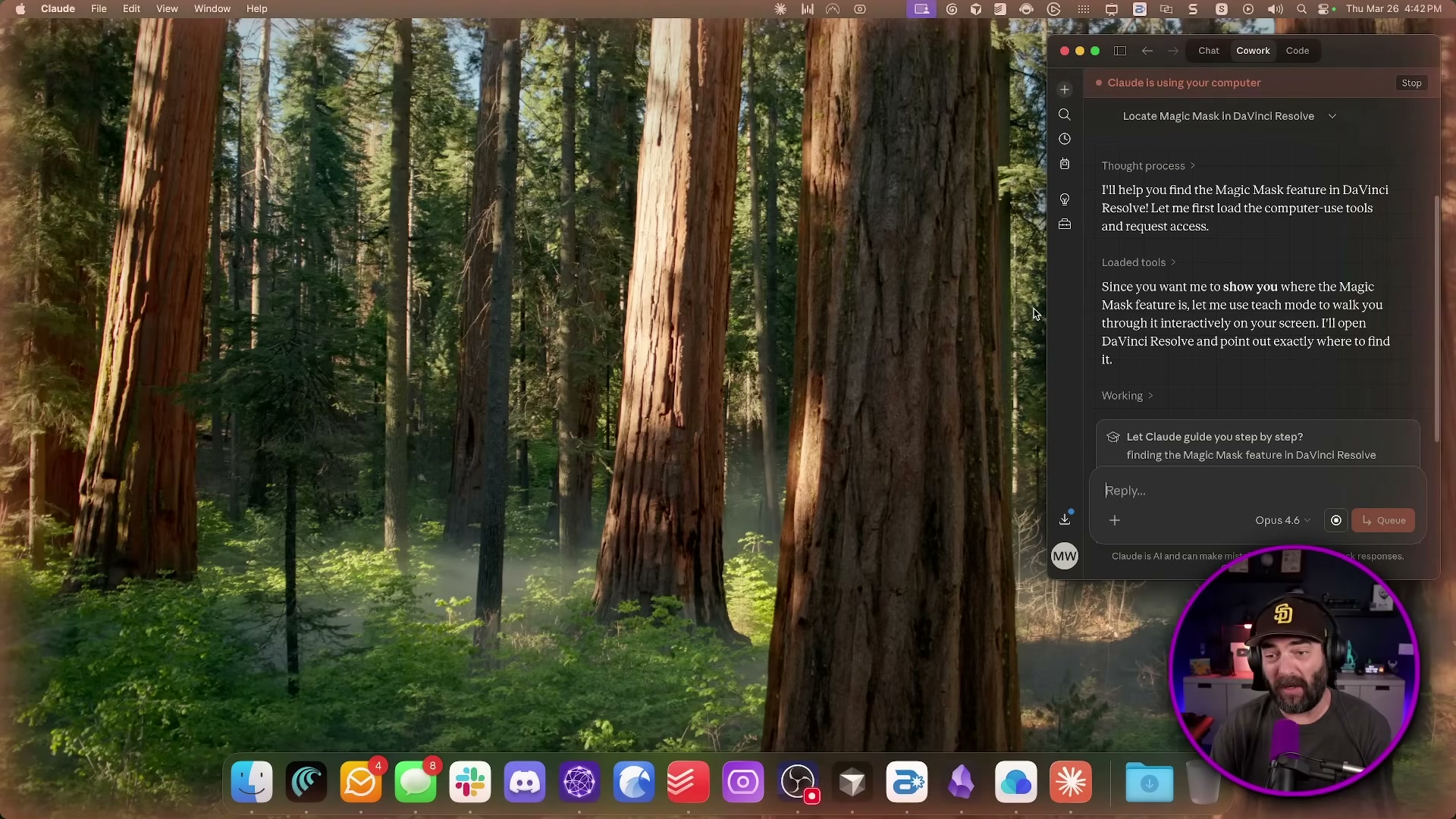Switch to the Chat tab

point(1209,51)
